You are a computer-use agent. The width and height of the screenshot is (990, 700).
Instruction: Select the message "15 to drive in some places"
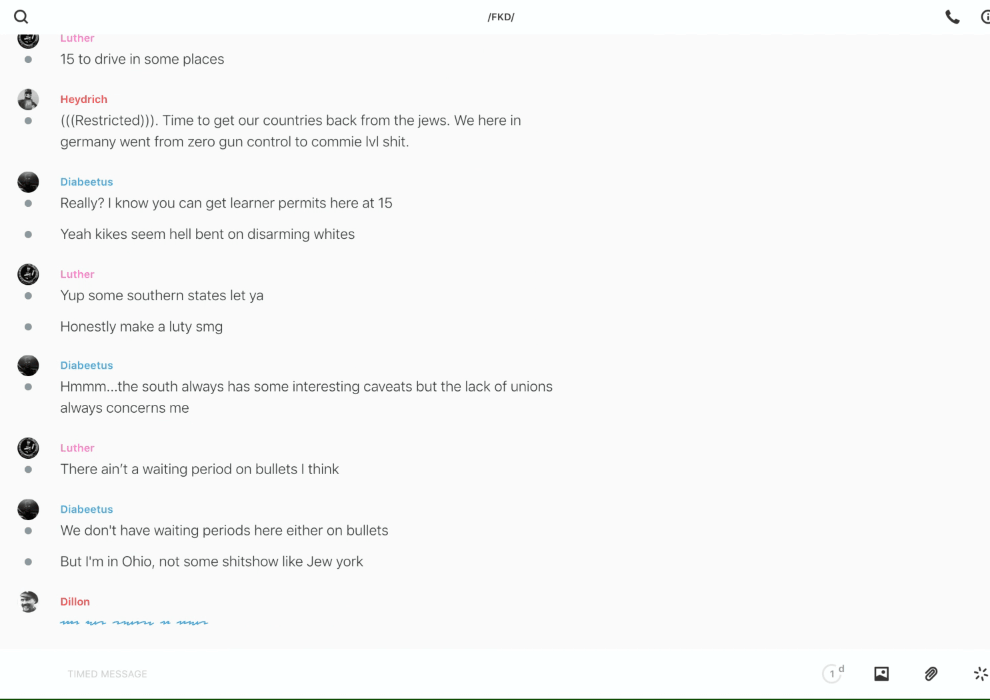click(142, 59)
